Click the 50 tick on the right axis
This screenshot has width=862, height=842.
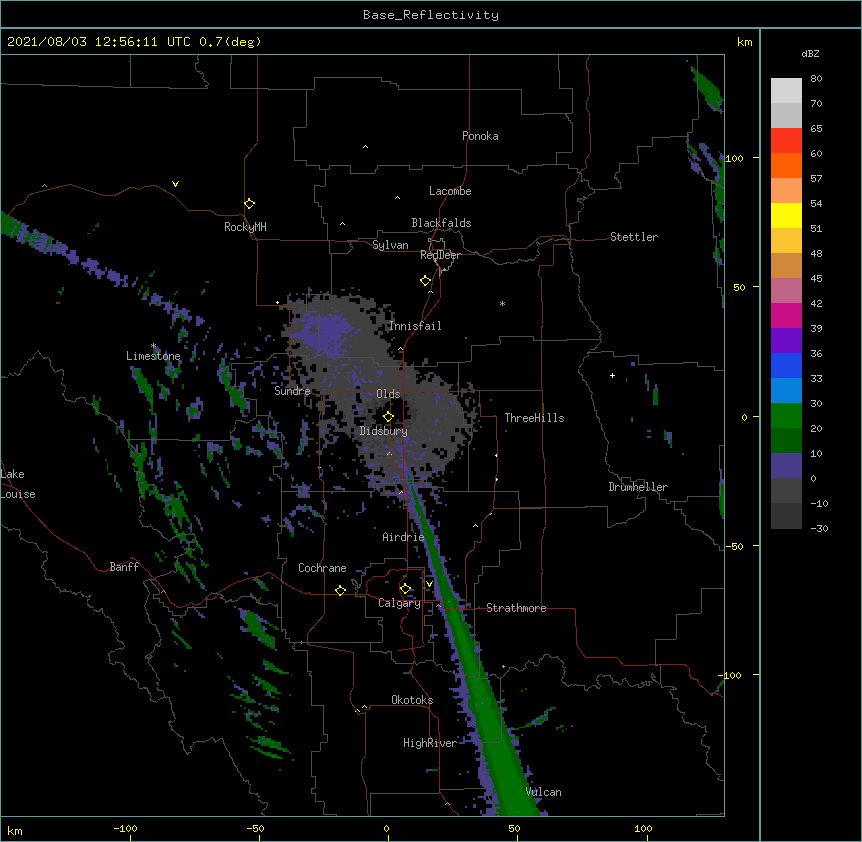point(739,287)
